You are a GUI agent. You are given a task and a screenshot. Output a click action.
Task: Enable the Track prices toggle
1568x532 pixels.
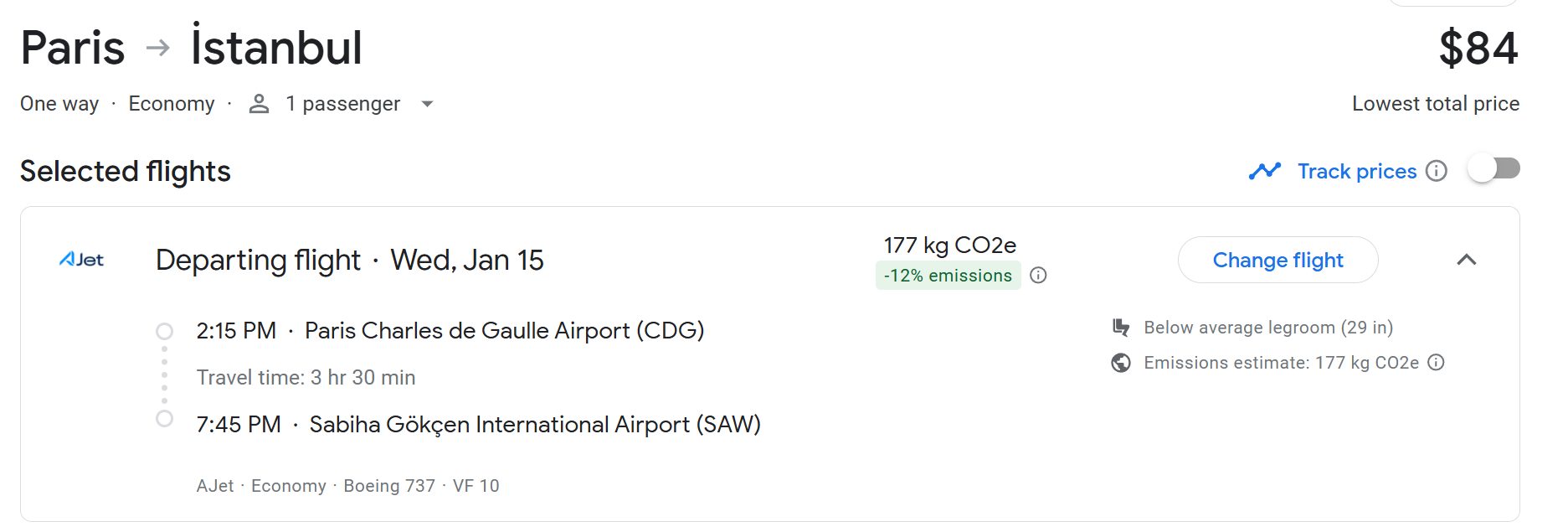pos(1495,169)
